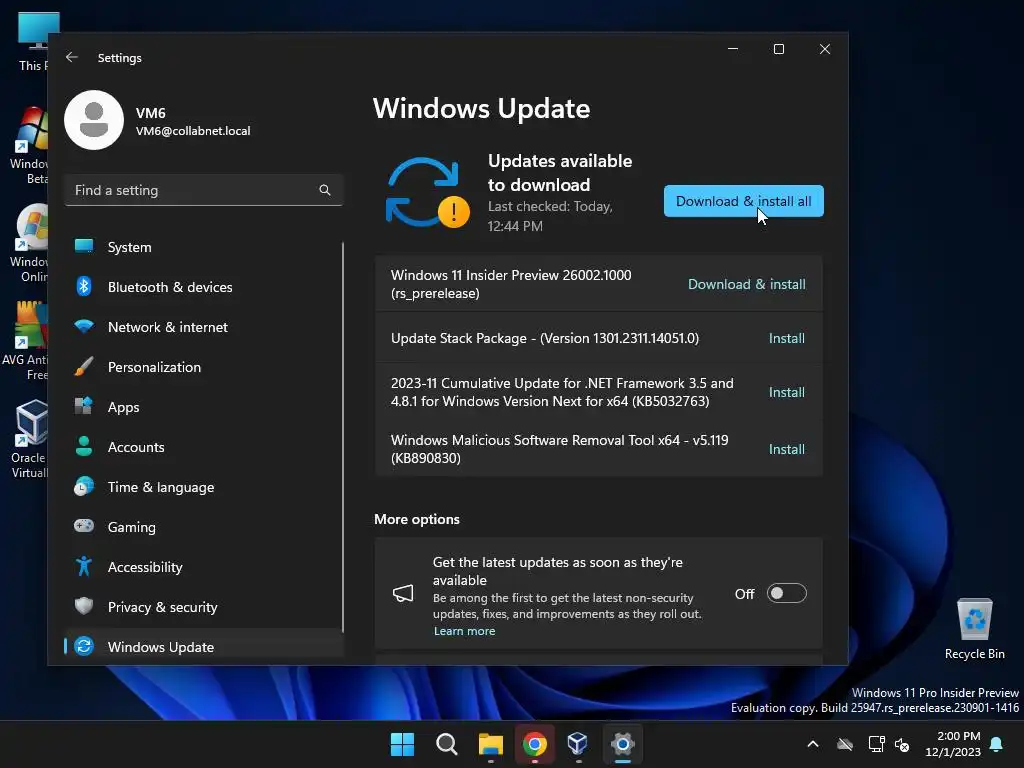Click the muted volume tray icon
Image resolution: width=1024 pixels, height=768 pixels.
click(902, 744)
